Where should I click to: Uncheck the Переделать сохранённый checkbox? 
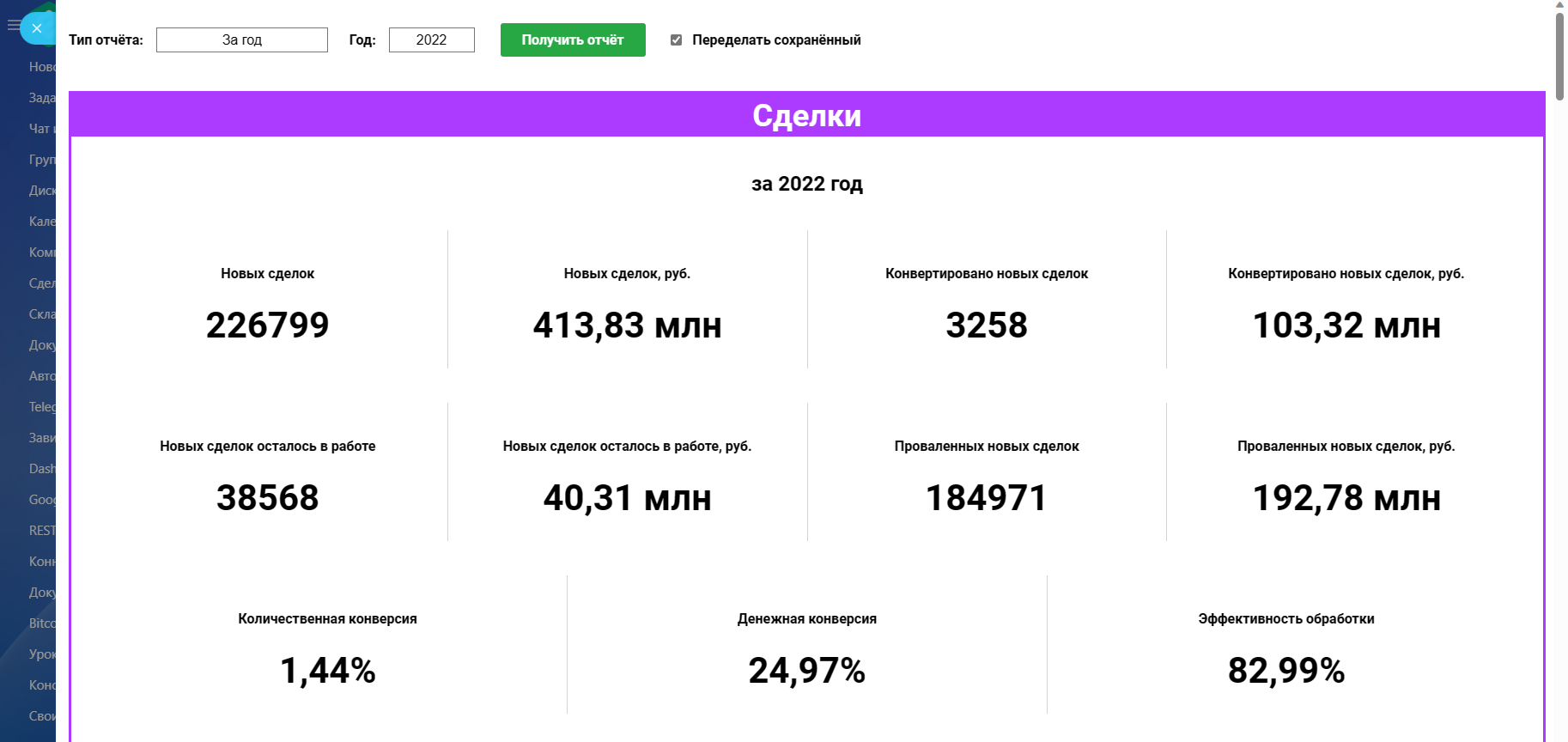677,40
